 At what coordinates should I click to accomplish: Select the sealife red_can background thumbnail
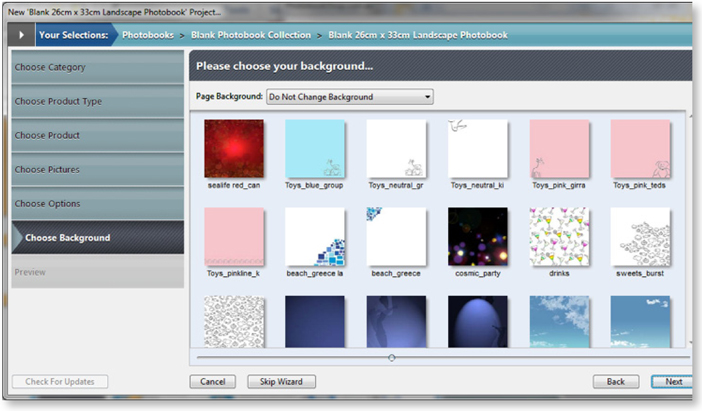(x=233, y=149)
